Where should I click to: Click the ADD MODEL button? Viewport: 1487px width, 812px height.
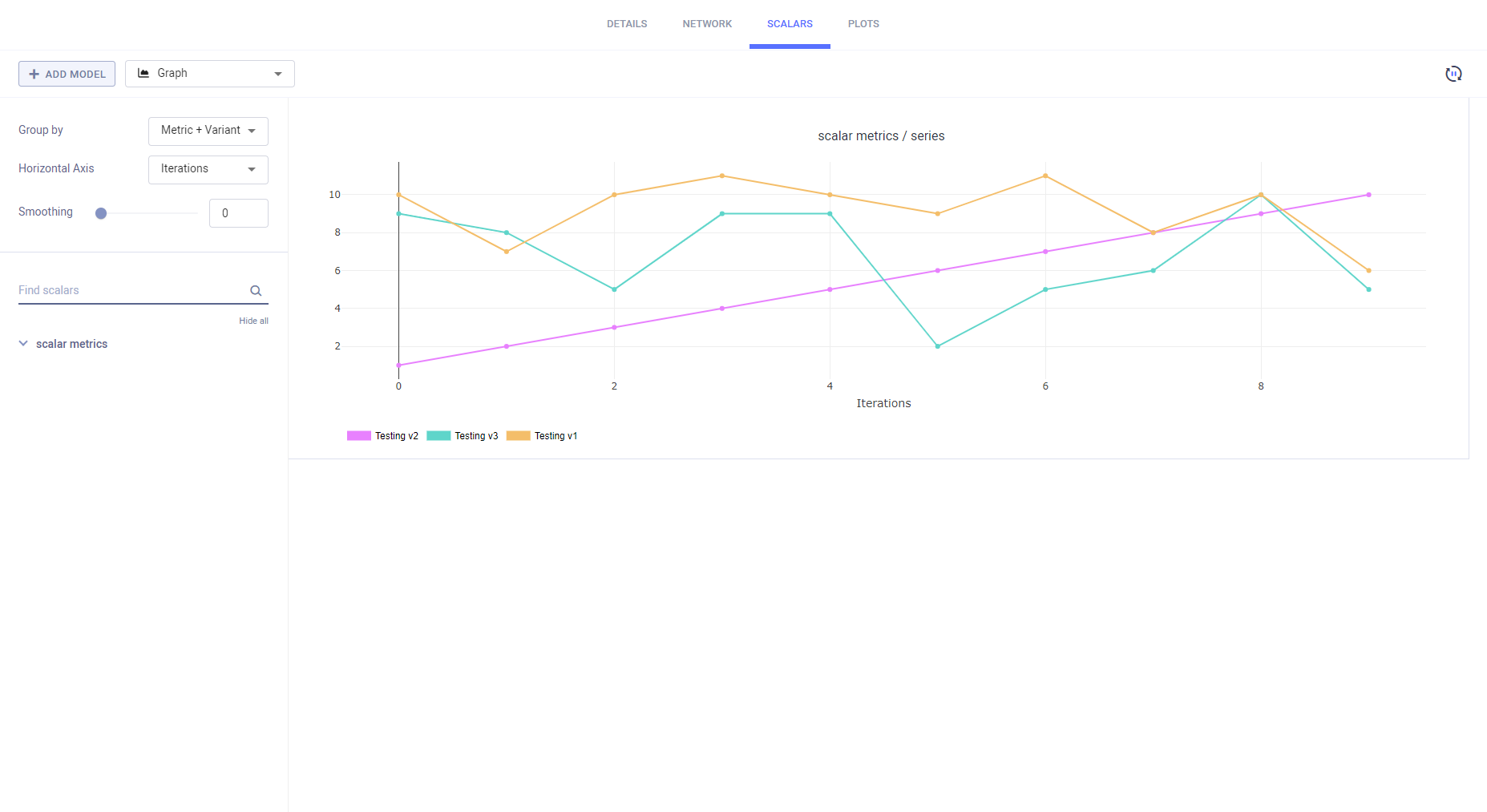click(67, 73)
